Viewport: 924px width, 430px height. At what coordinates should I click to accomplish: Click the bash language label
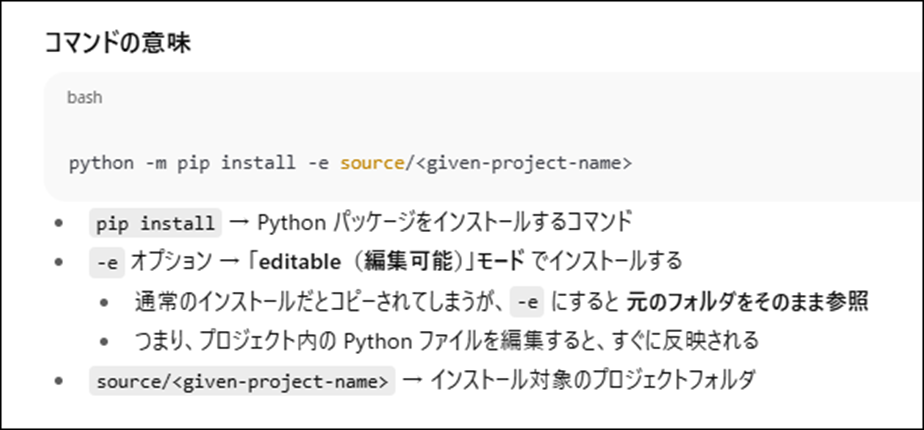click(x=84, y=98)
